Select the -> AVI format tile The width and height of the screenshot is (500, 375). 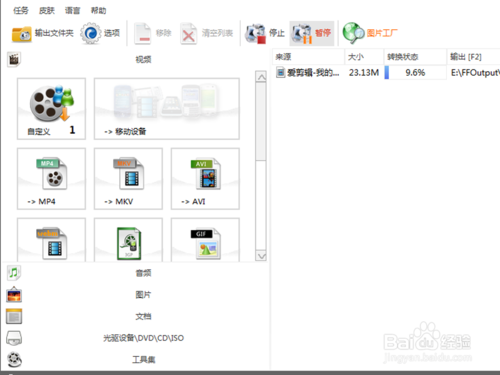205,179
